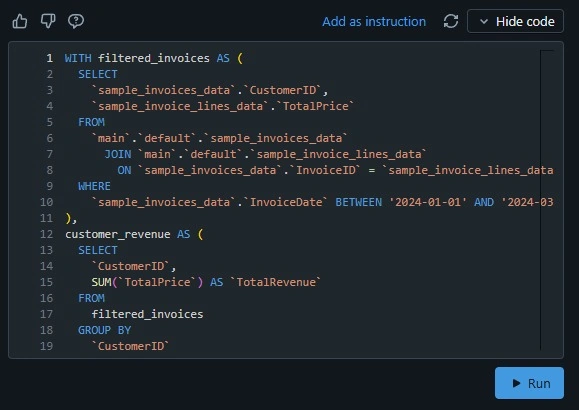Click line number 11 in the gutter
Image resolution: width=579 pixels, height=410 pixels.
point(47,218)
